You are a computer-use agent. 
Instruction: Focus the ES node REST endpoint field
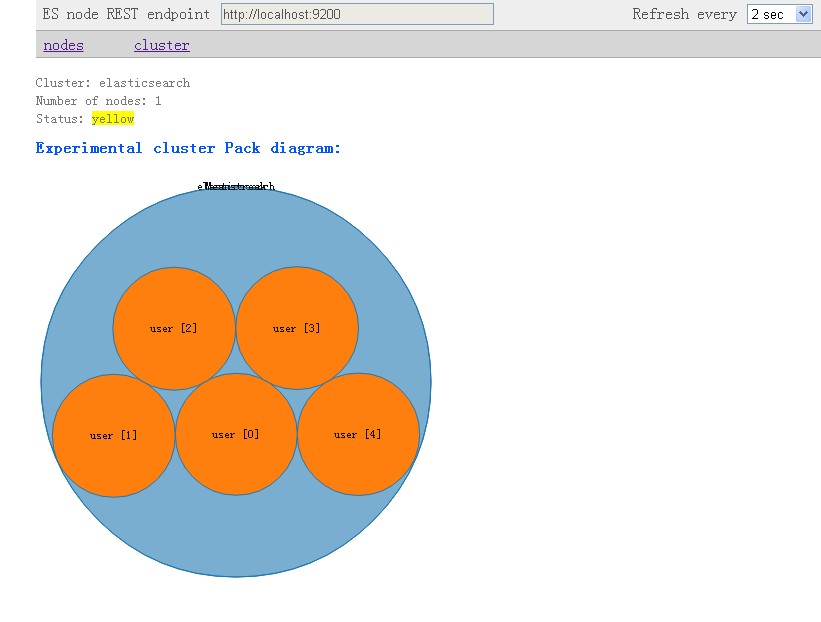pos(357,14)
